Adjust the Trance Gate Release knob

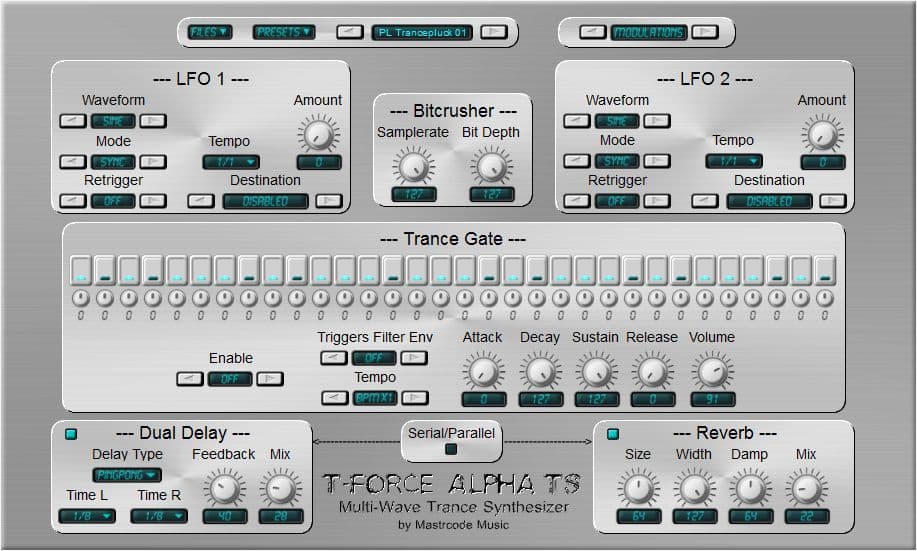click(652, 371)
